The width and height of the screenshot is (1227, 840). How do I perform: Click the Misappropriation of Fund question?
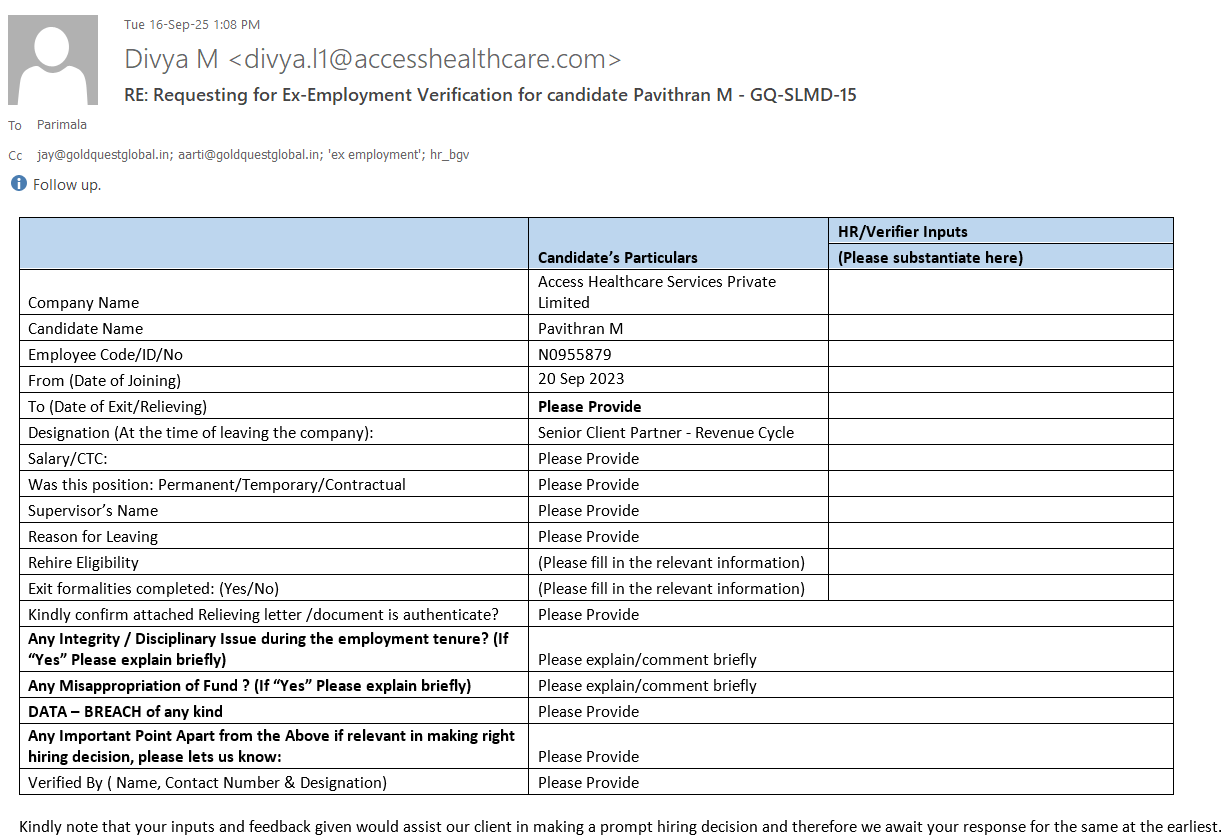[249, 685]
